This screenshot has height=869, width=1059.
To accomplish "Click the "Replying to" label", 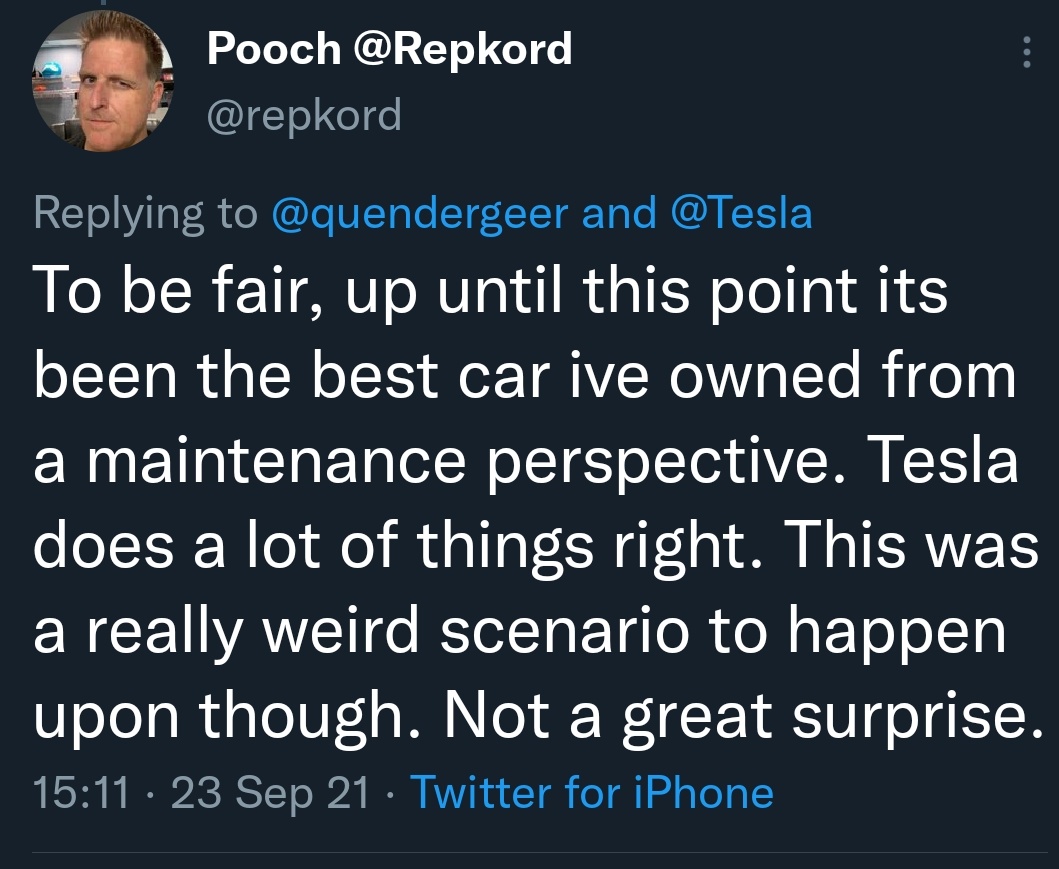I will click(146, 214).
